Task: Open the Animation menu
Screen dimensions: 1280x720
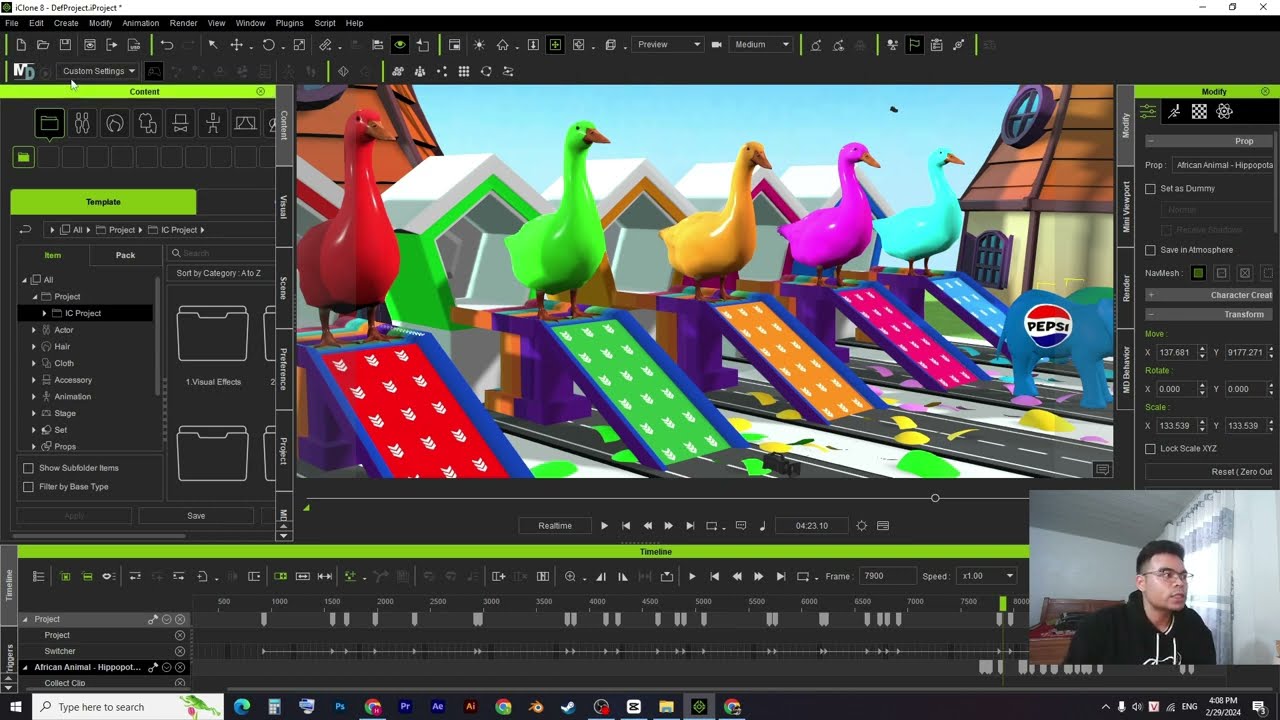Action: 140,23
